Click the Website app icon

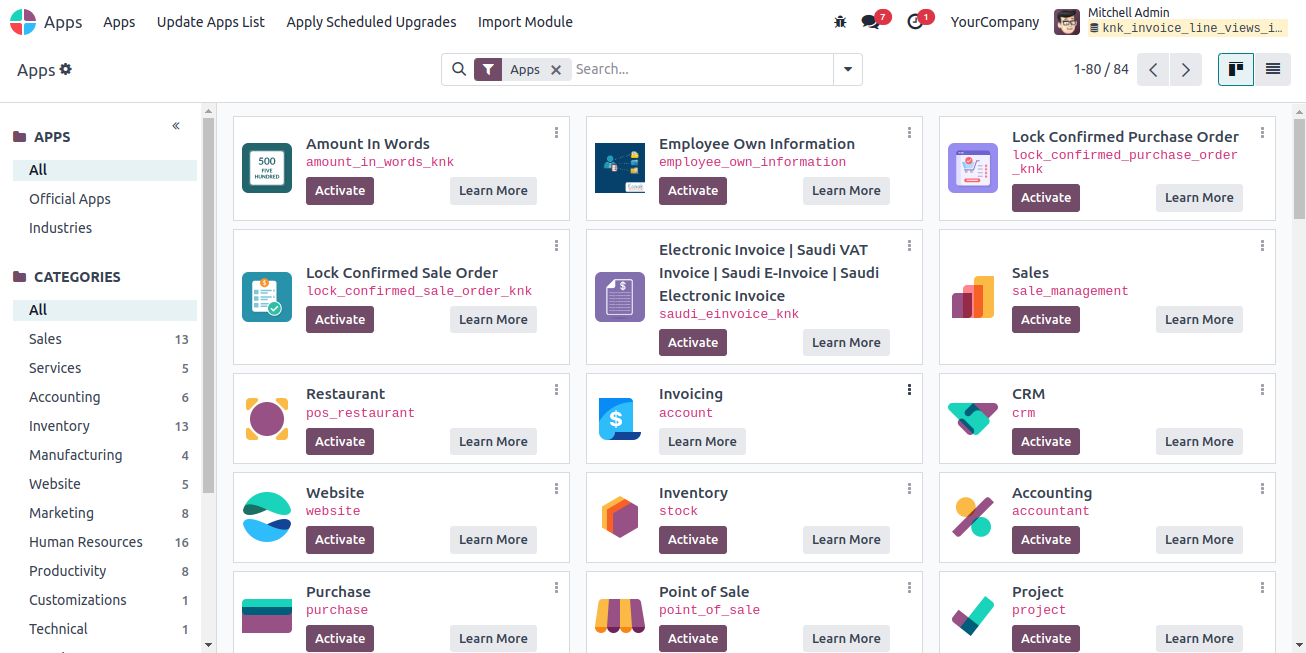(x=267, y=517)
